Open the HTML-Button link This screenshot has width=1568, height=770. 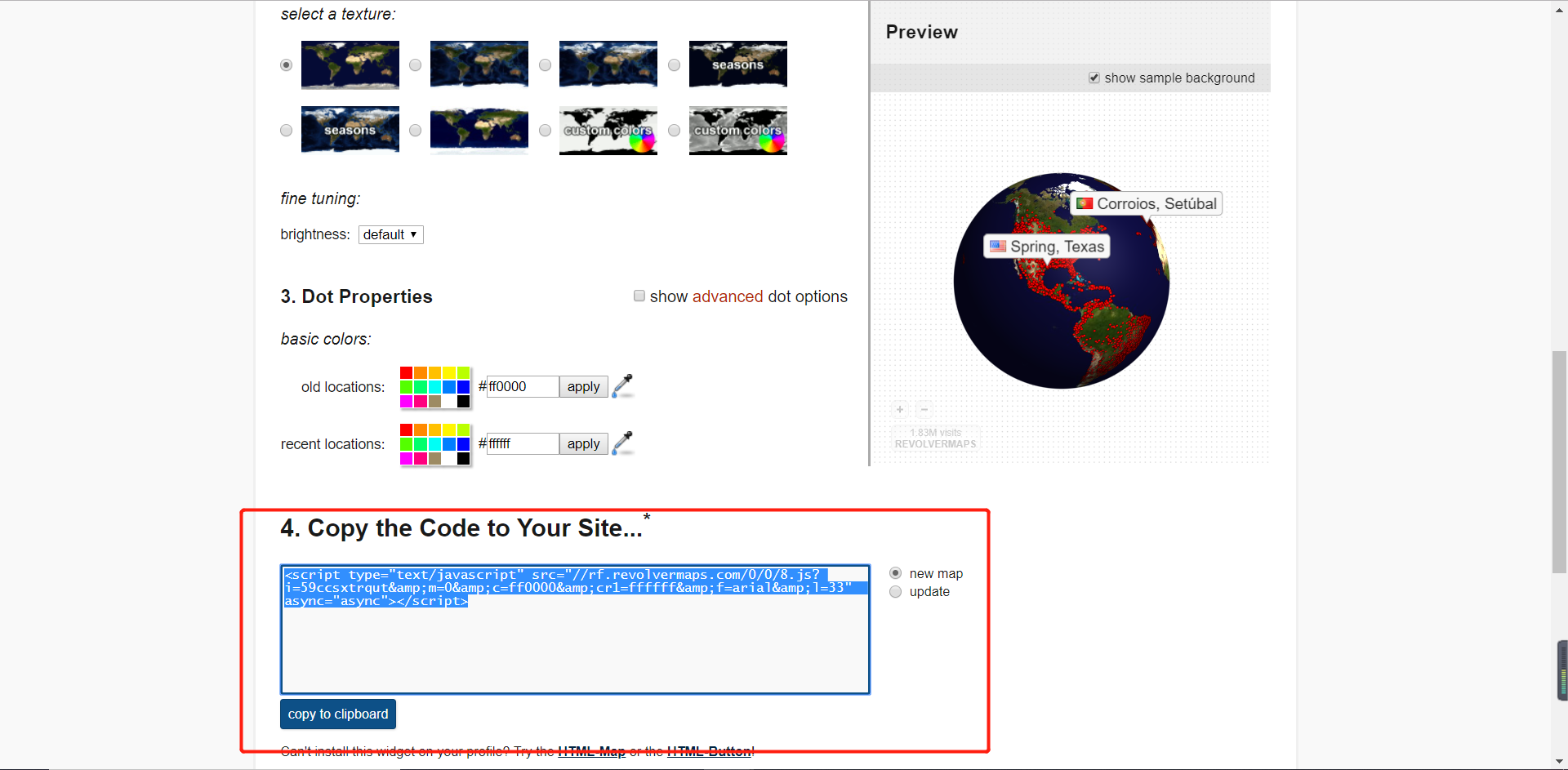coord(710,751)
